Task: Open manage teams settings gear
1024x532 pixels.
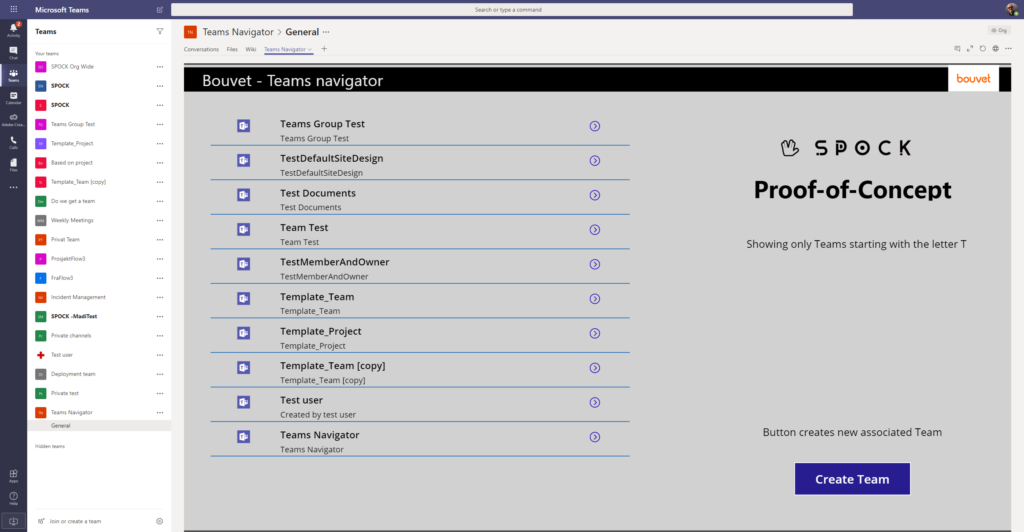Action: [x=159, y=521]
